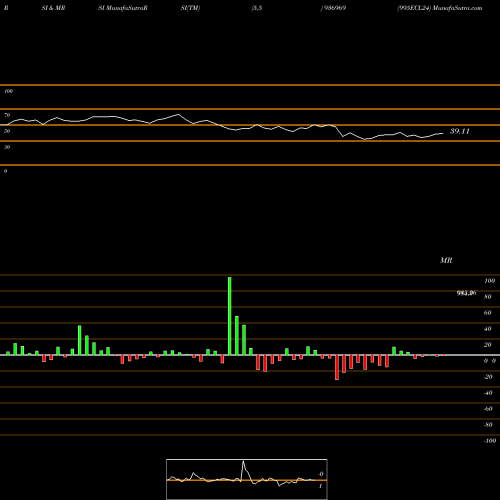The image size is (500, 500).
Task: Click the 983.26 price label
Action: [x=466, y=293]
